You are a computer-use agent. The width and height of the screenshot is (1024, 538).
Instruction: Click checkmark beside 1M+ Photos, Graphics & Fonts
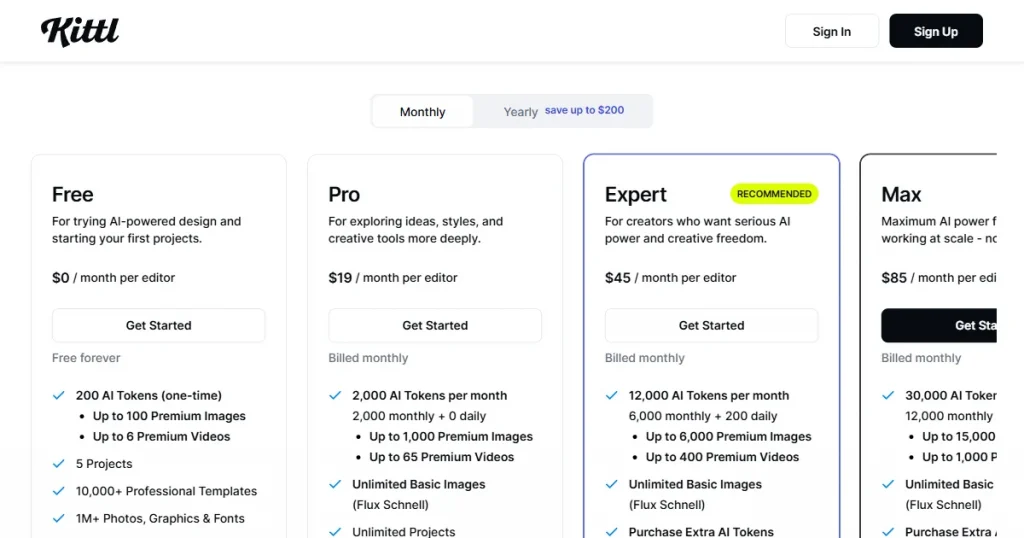point(59,518)
